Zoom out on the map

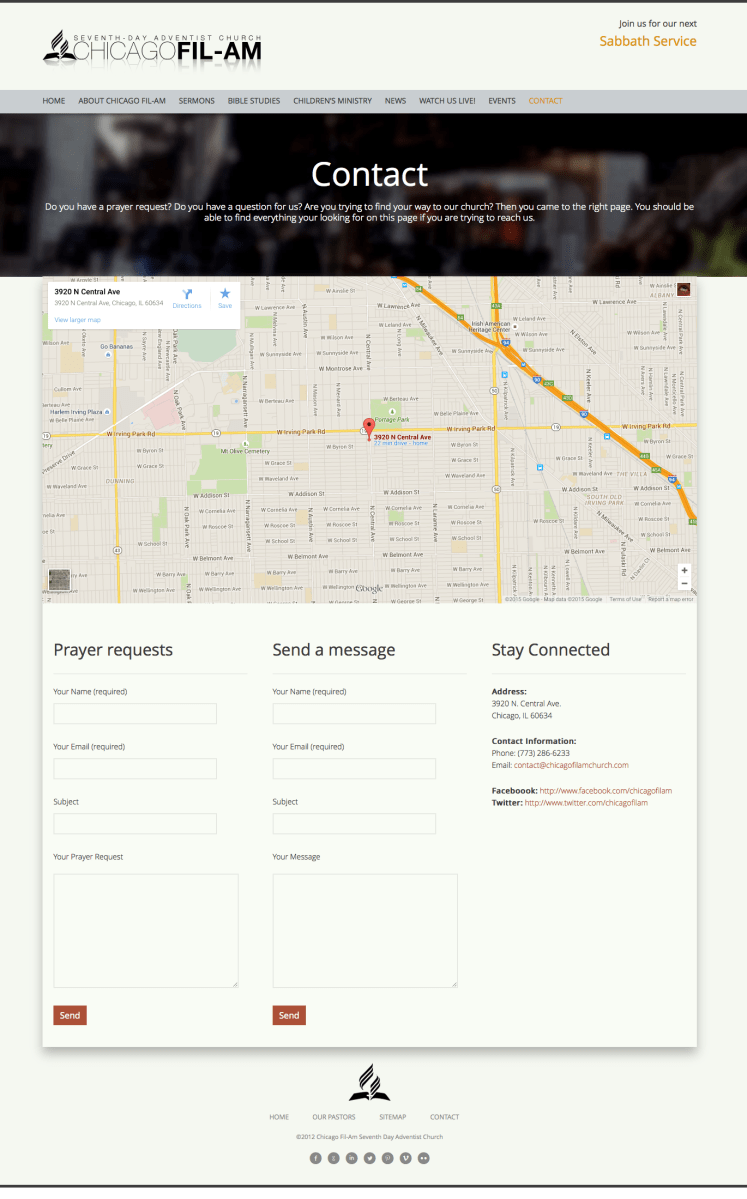[x=684, y=583]
